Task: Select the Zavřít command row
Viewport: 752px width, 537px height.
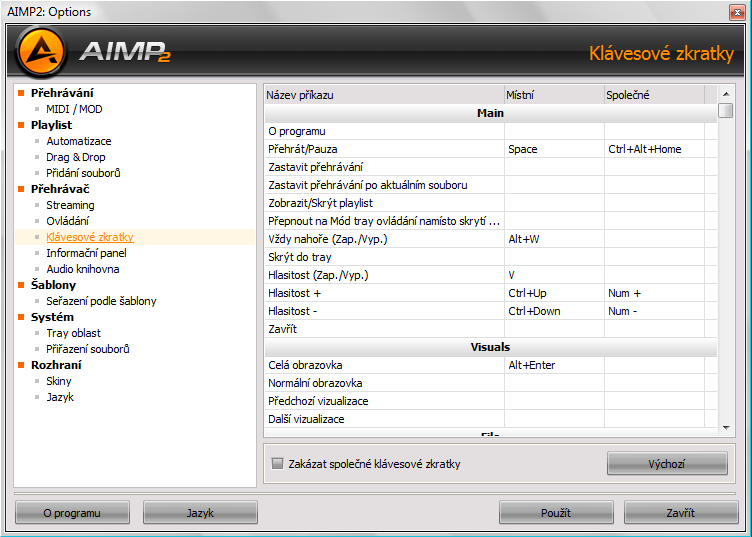Action: [491, 329]
